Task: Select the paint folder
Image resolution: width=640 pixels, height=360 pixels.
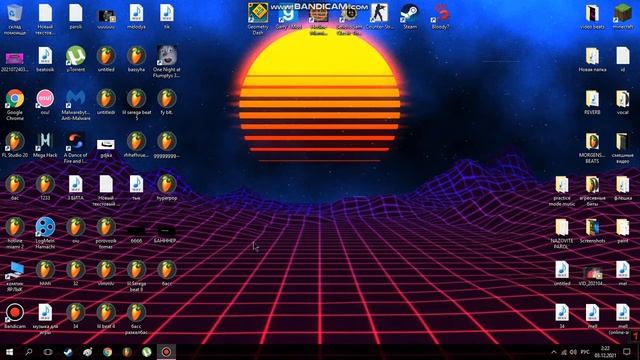Action: point(622,230)
